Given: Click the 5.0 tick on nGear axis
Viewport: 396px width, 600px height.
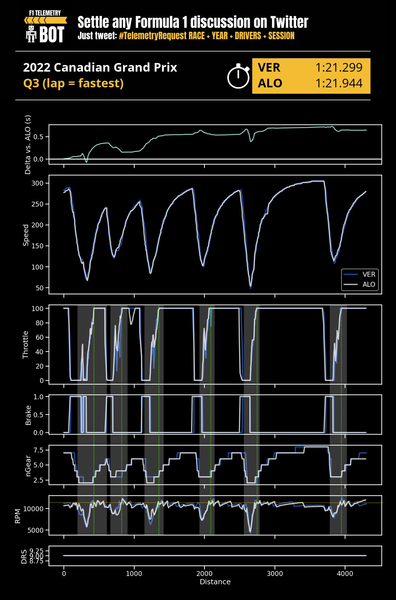Looking at the screenshot, I should 40,465.
